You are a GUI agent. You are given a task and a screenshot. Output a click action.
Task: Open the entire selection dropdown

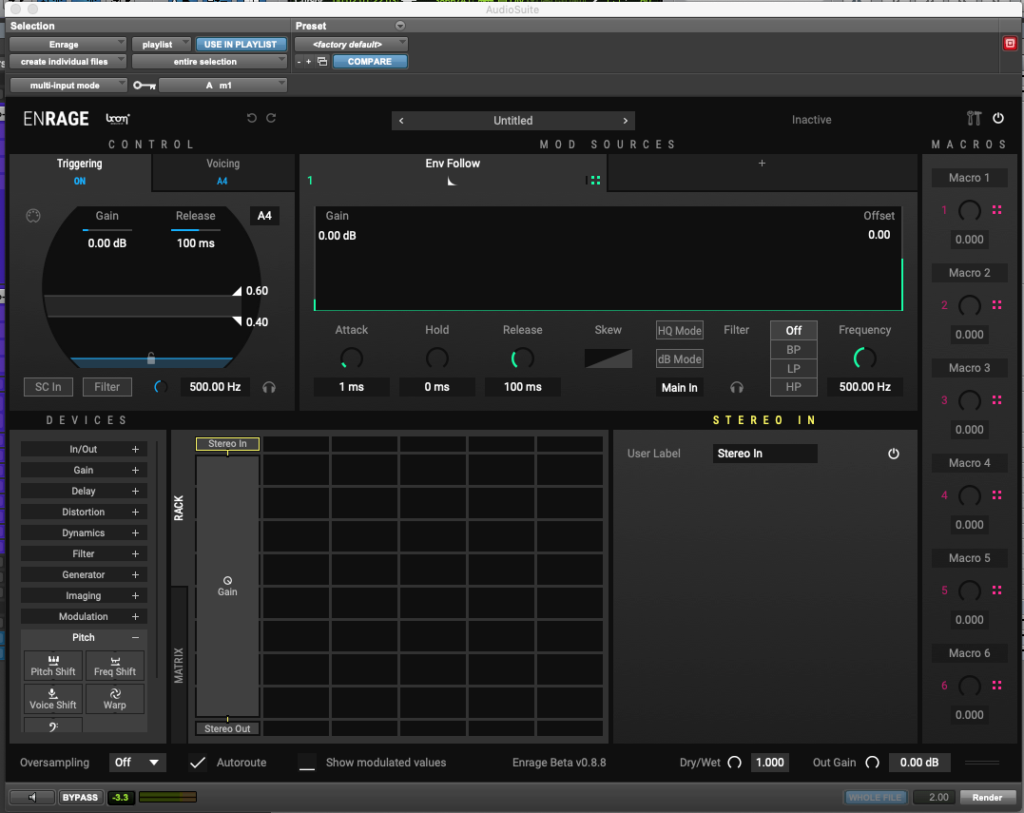click(209, 61)
